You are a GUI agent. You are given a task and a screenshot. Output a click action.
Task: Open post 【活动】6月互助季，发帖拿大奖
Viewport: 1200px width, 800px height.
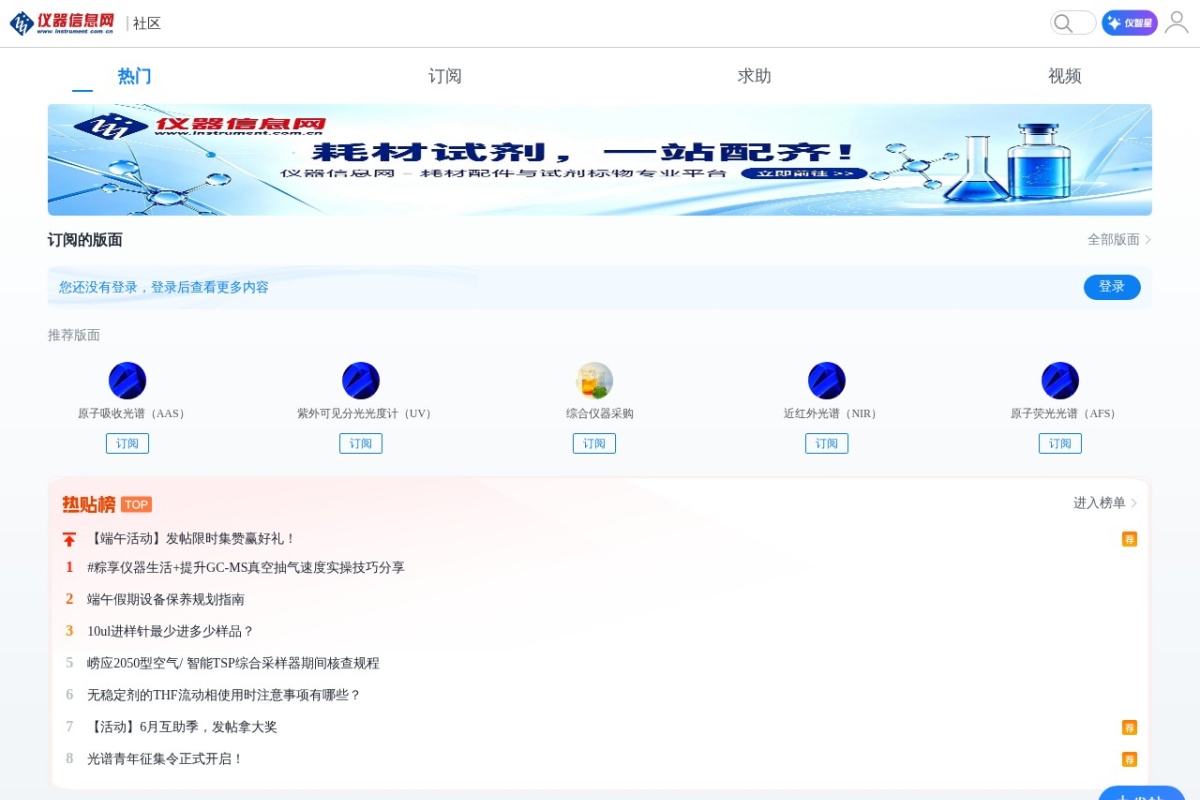(x=182, y=727)
